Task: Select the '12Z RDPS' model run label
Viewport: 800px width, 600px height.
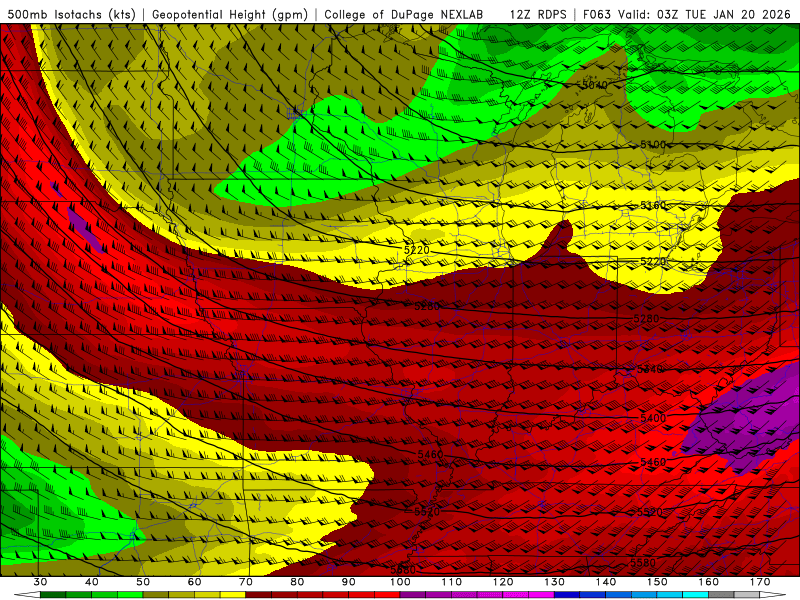Action: [538, 14]
